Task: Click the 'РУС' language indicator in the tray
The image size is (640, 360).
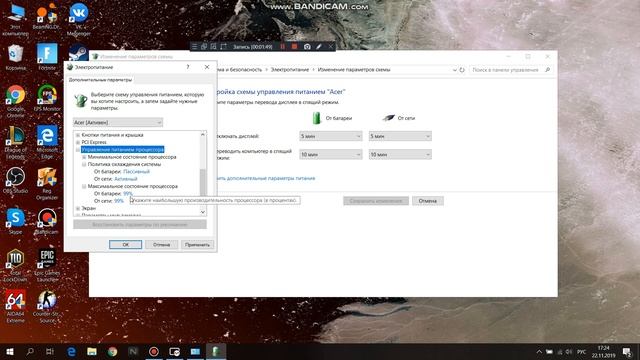Action: (582, 352)
